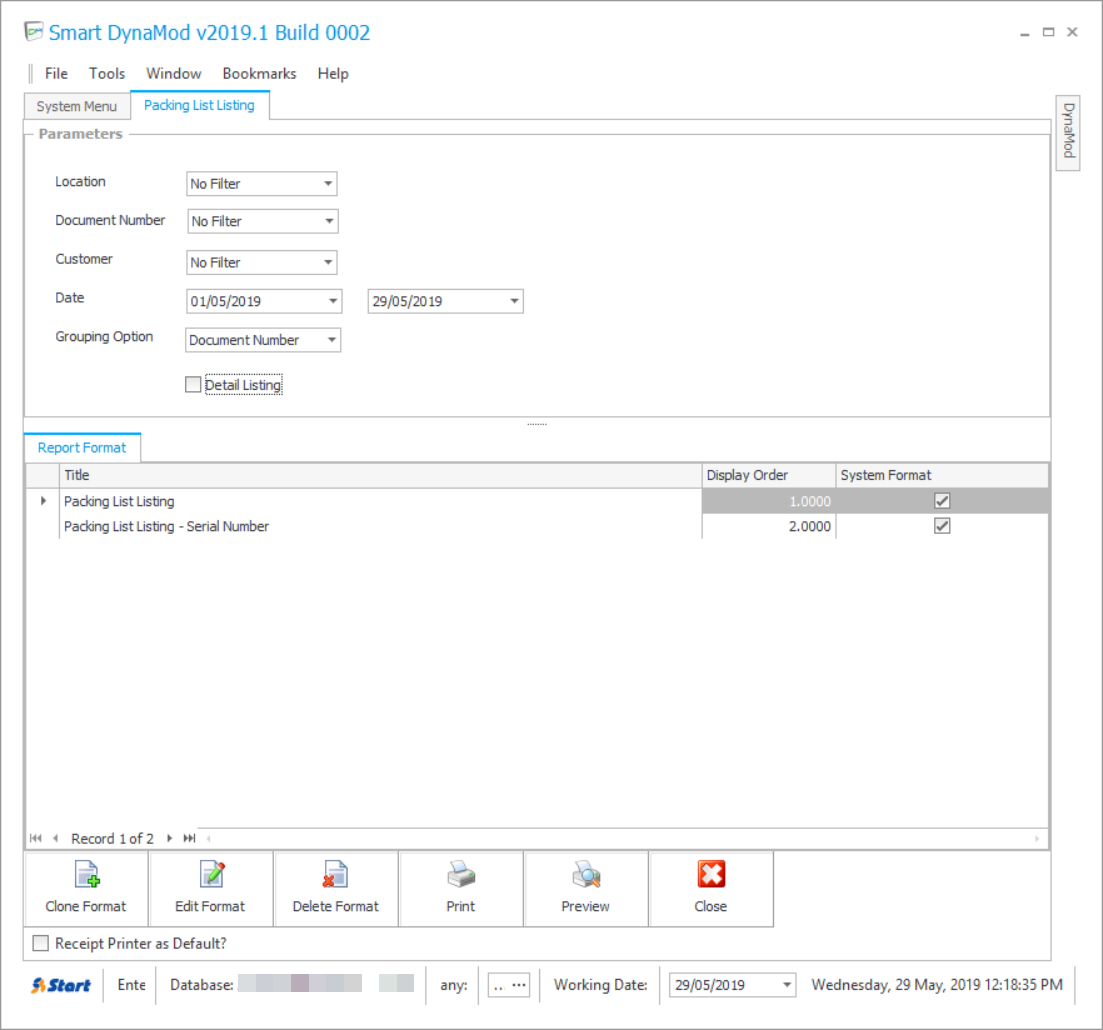The width and height of the screenshot is (1103, 1030).
Task: Select the Packing List Listing tab
Action: [x=199, y=105]
